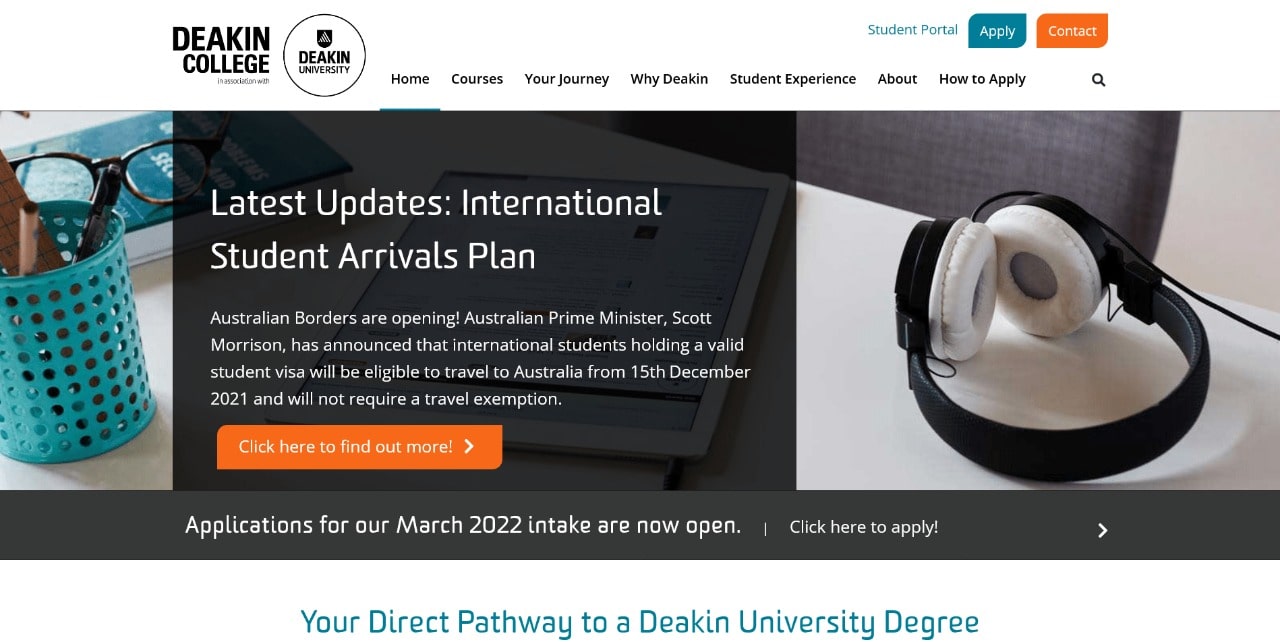The height and width of the screenshot is (642, 1280).
Task: Click 'Click here to find out more!' button
Action: pyautogui.click(x=359, y=447)
